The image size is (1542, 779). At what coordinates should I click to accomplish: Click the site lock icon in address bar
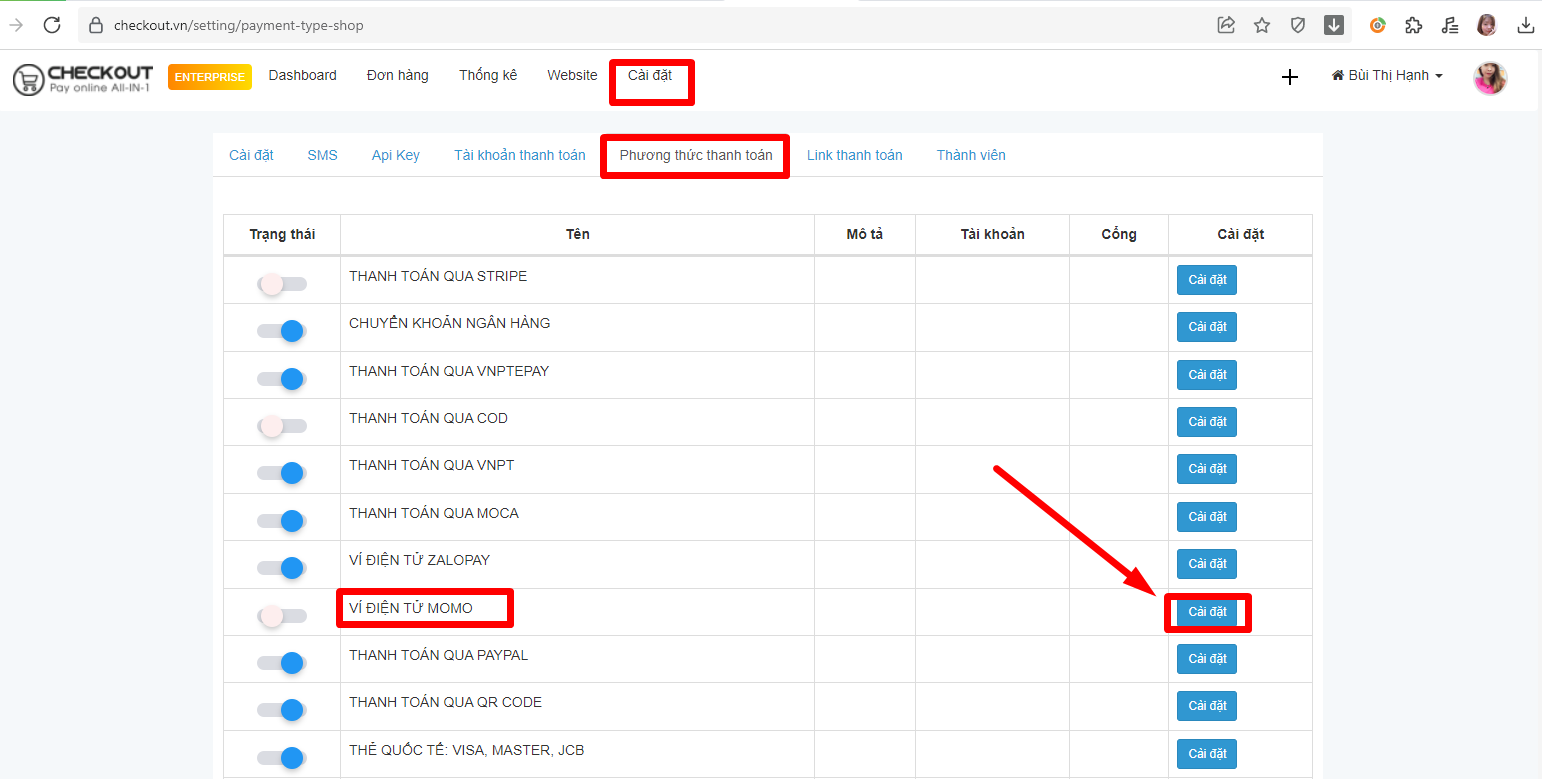pos(96,25)
